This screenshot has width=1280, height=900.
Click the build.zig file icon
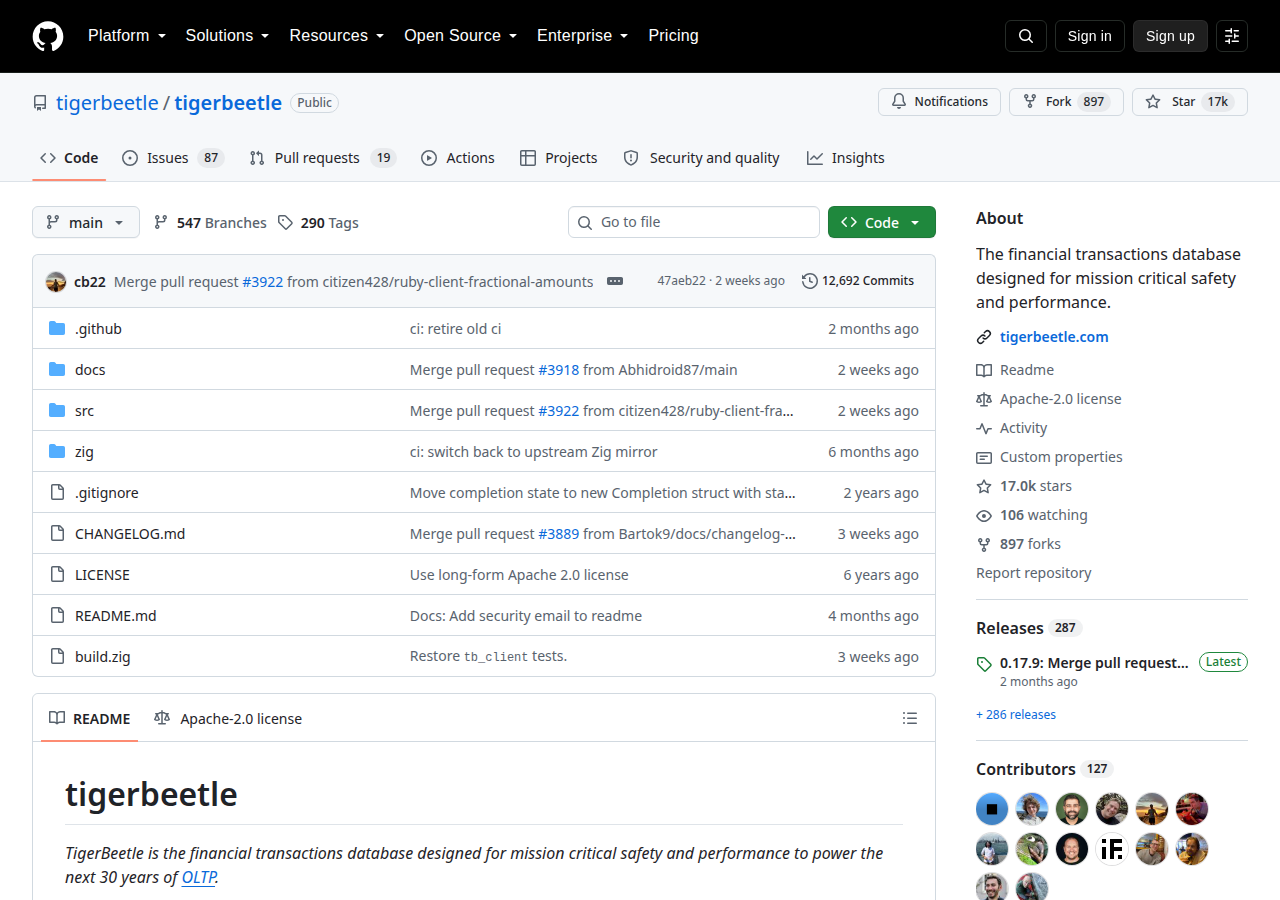[x=57, y=656]
